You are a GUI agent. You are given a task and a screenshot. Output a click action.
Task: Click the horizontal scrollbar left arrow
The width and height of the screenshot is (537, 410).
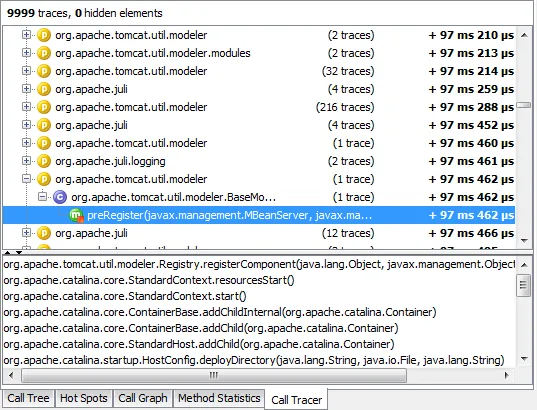coord(11,375)
